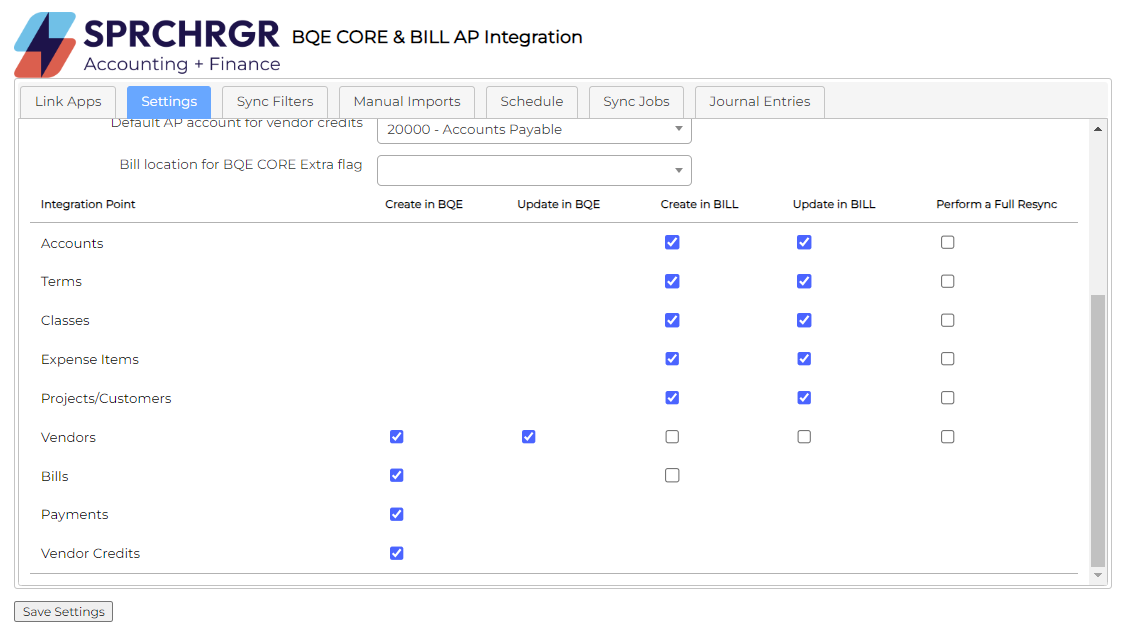This screenshot has height=635, width=1123.
Task: Go to the Schedule tab
Action: pyautogui.click(x=532, y=102)
